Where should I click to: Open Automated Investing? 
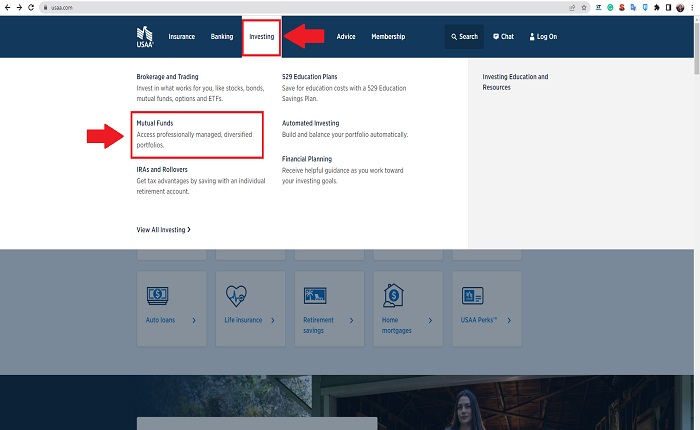(310, 123)
